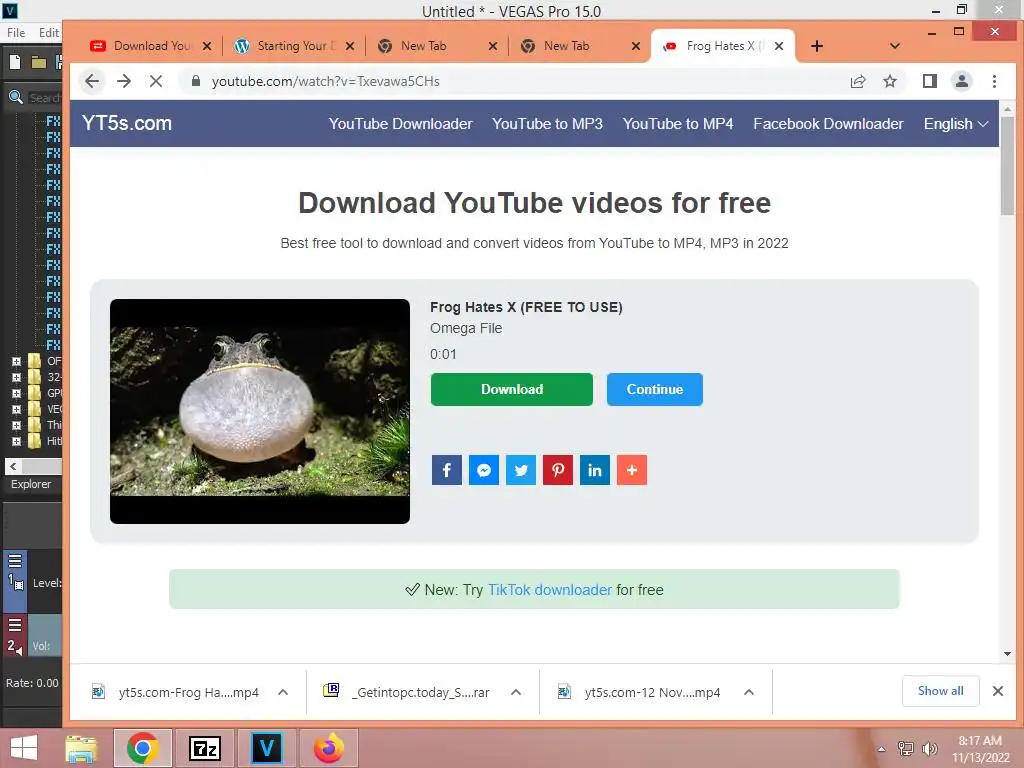Screen dimensions: 1024x768
Task: Click VEGAS Pro new project icon
Action: pyautogui.click(x=15, y=62)
